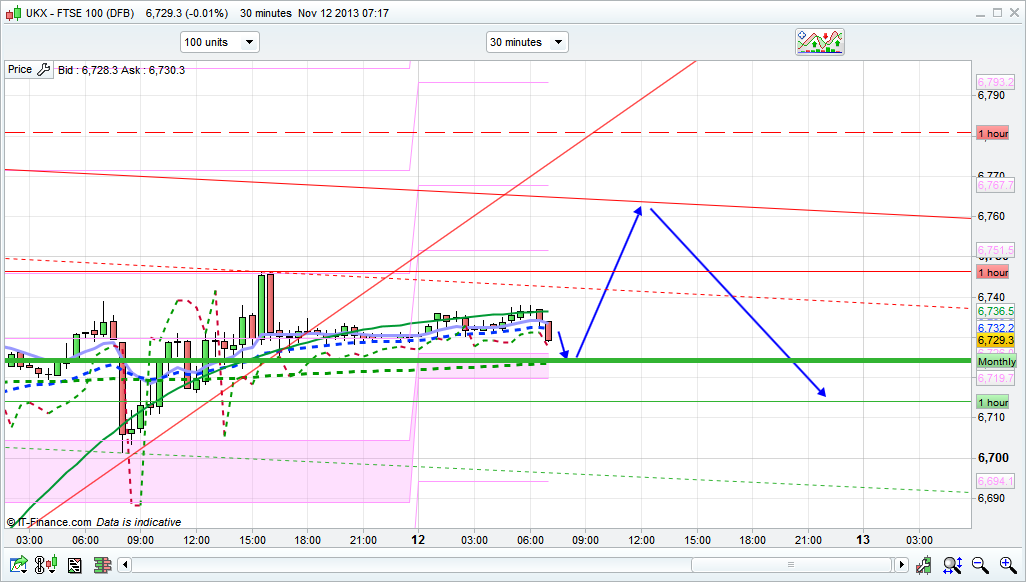Maximize the chart window
1026x582 pixels.
pos(996,13)
